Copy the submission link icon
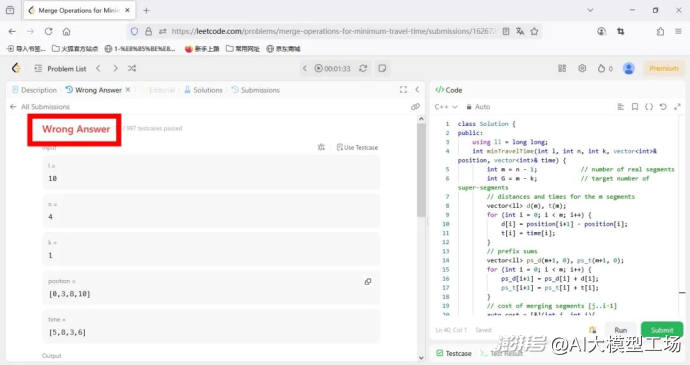Viewport: 690px width, 365px height. coord(415,107)
